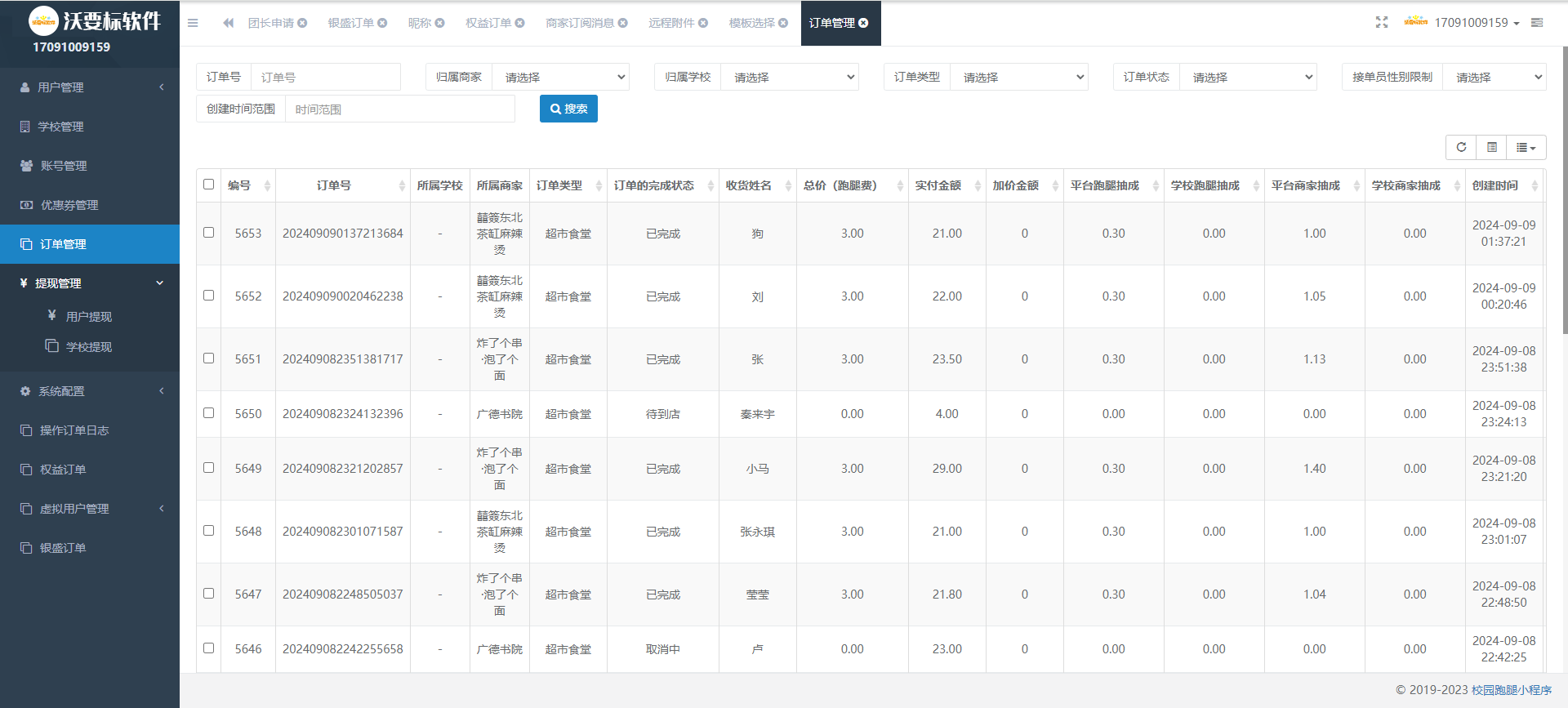The width and height of the screenshot is (1568, 708).
Task: Close the 昵称 tab with its x icon
Action: tap(439, 23)
